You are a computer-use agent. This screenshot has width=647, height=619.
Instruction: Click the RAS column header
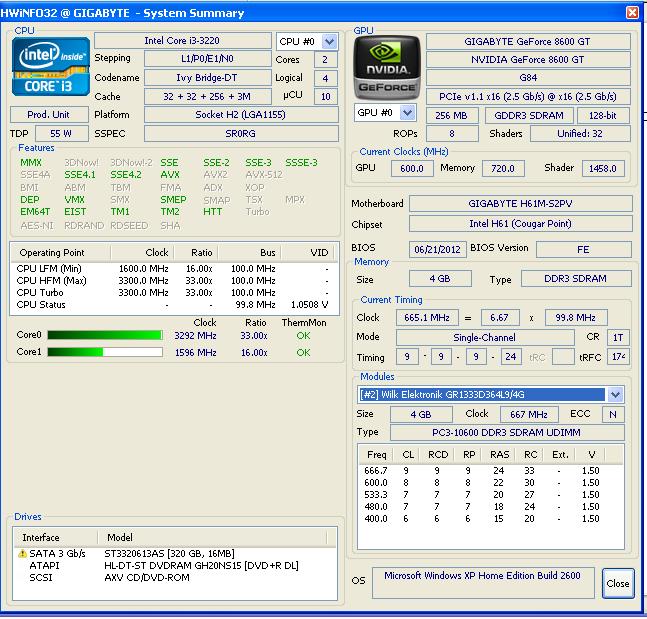(499, 455)
